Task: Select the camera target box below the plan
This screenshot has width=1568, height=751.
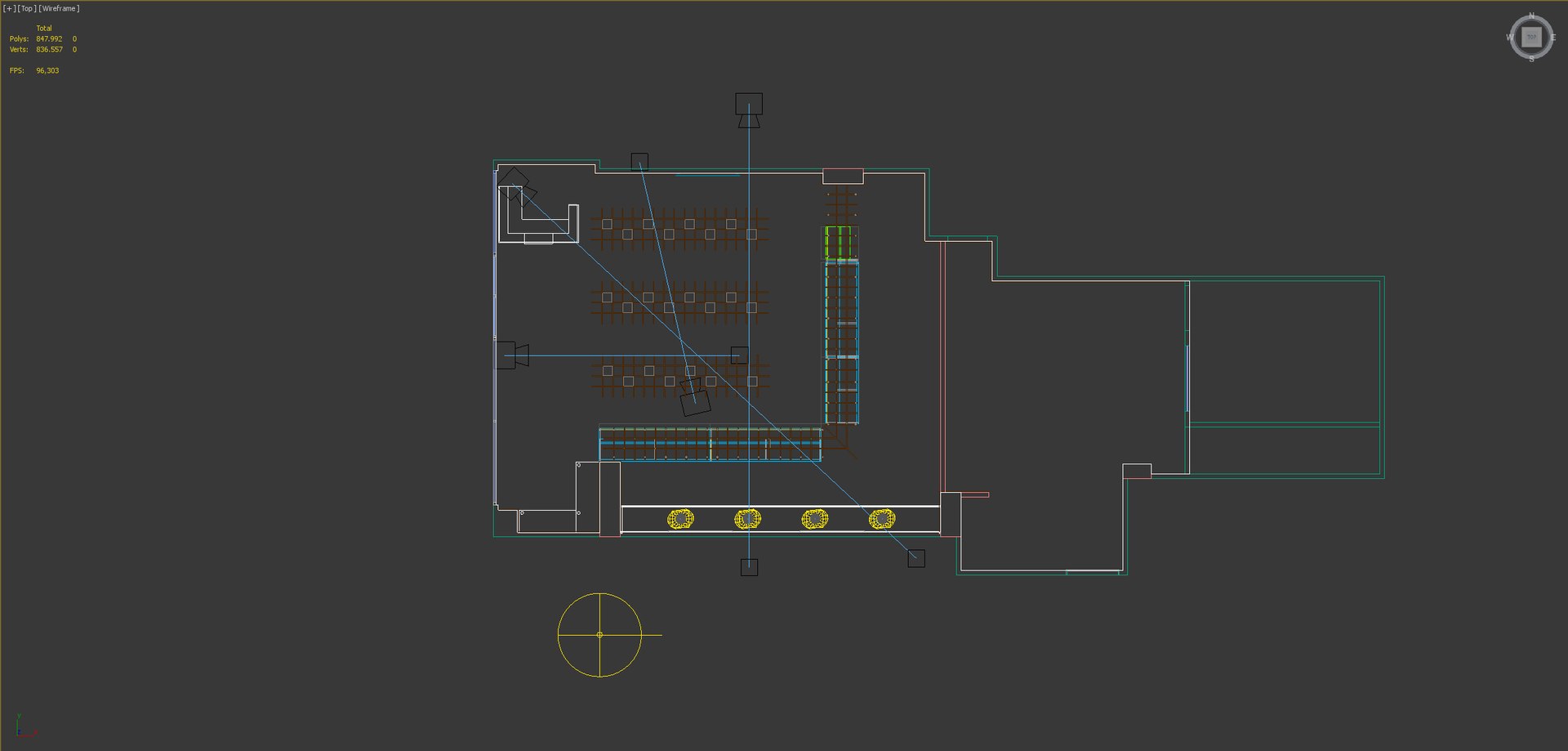Action: (x=749, y=567)
